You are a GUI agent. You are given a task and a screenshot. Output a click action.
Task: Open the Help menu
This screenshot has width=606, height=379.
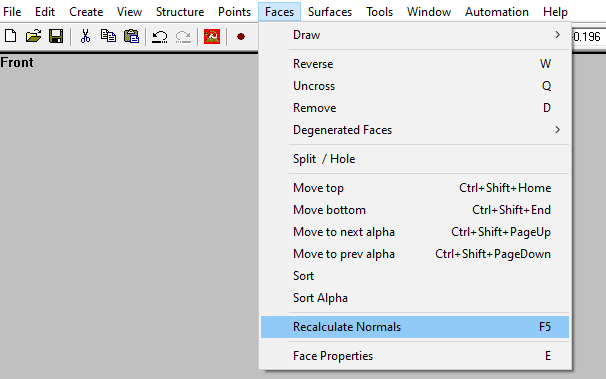[x=555, y=12]
